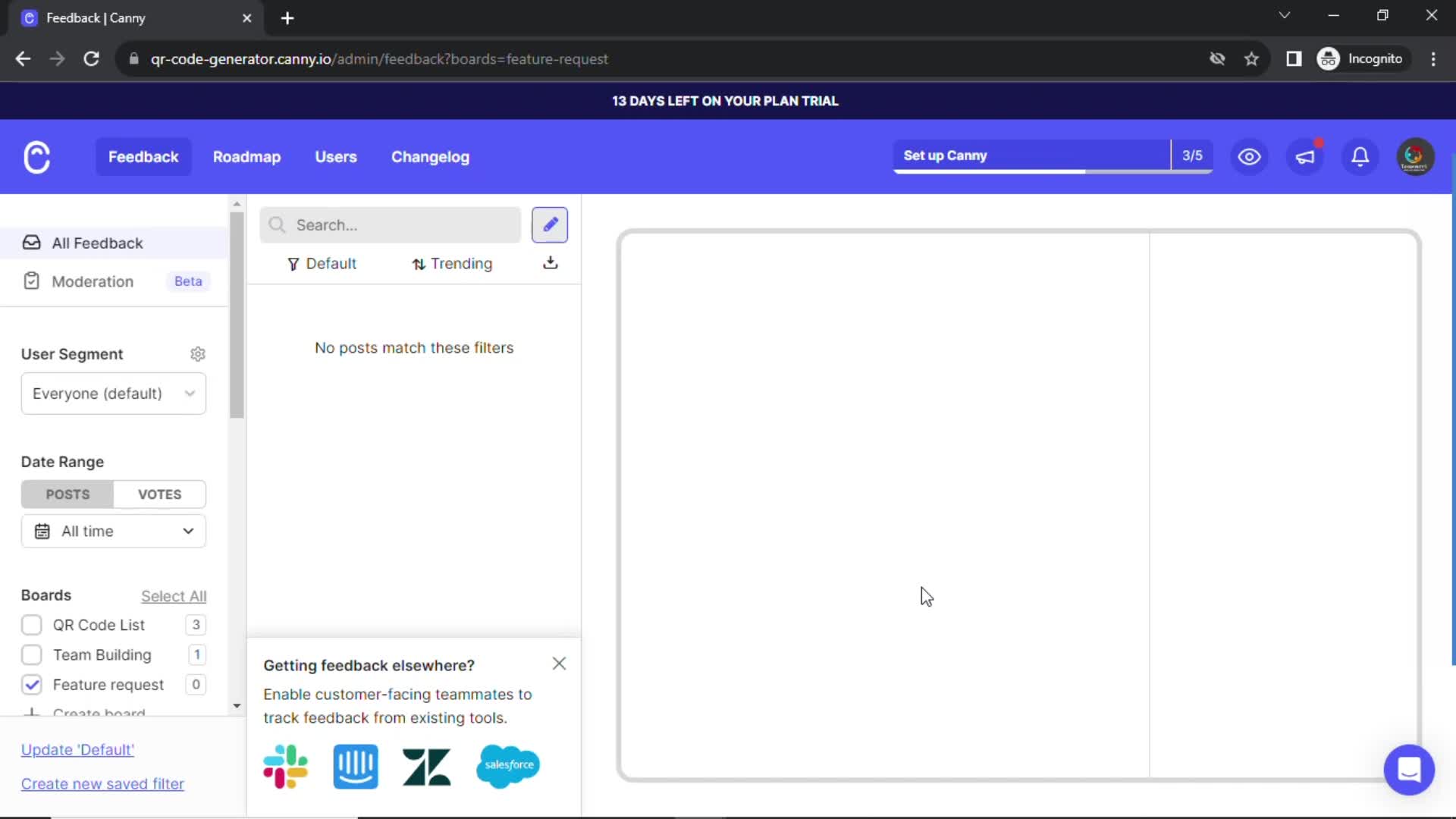
Task: Click Create new saved filter
Action: click(102, 783)
